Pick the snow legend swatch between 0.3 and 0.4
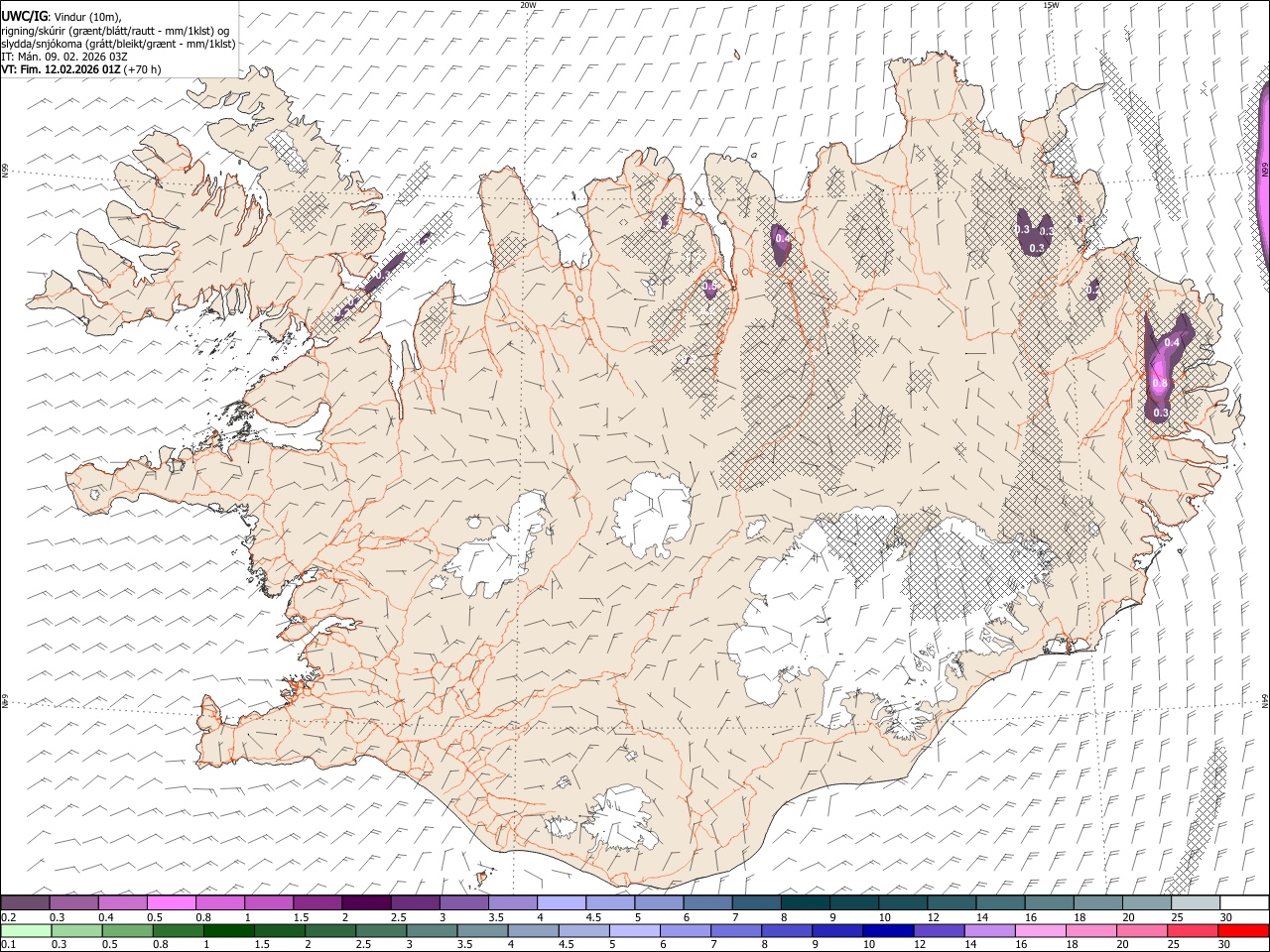Viewport: 1270px width, 952px height. pyautogui.click(x=73, y=902)
